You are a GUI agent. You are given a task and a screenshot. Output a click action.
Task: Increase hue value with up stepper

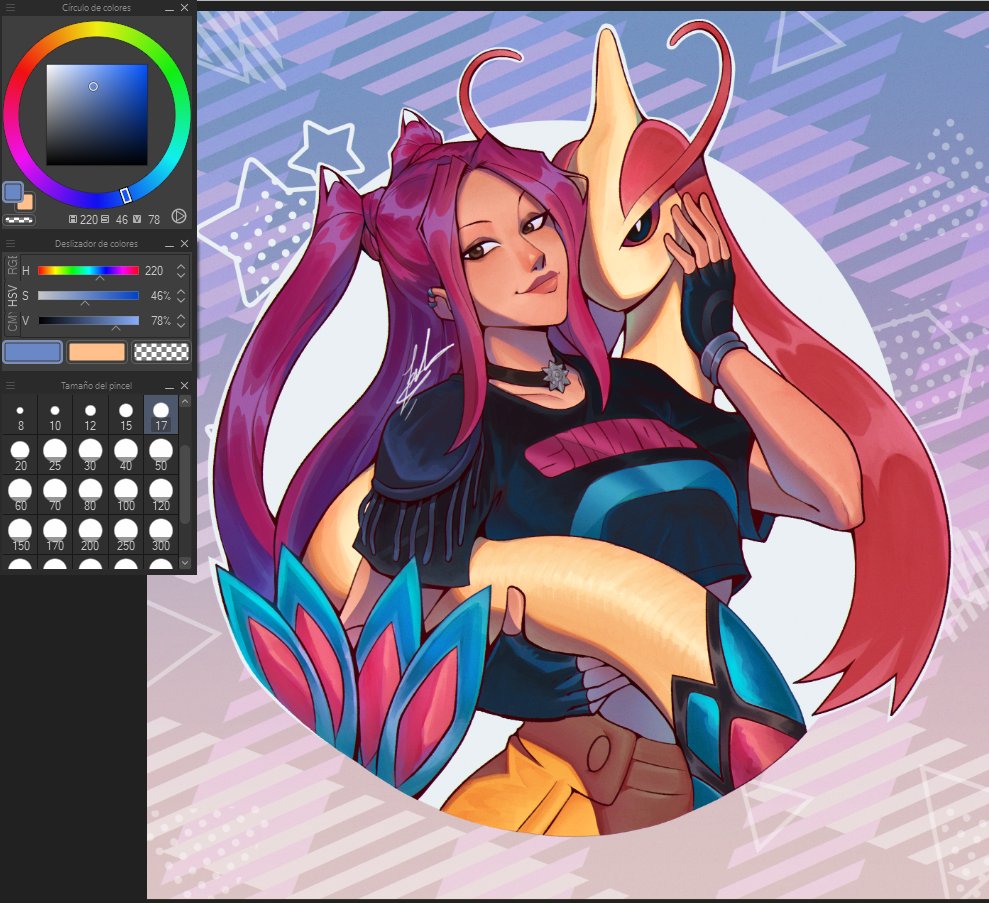point(182,266)
